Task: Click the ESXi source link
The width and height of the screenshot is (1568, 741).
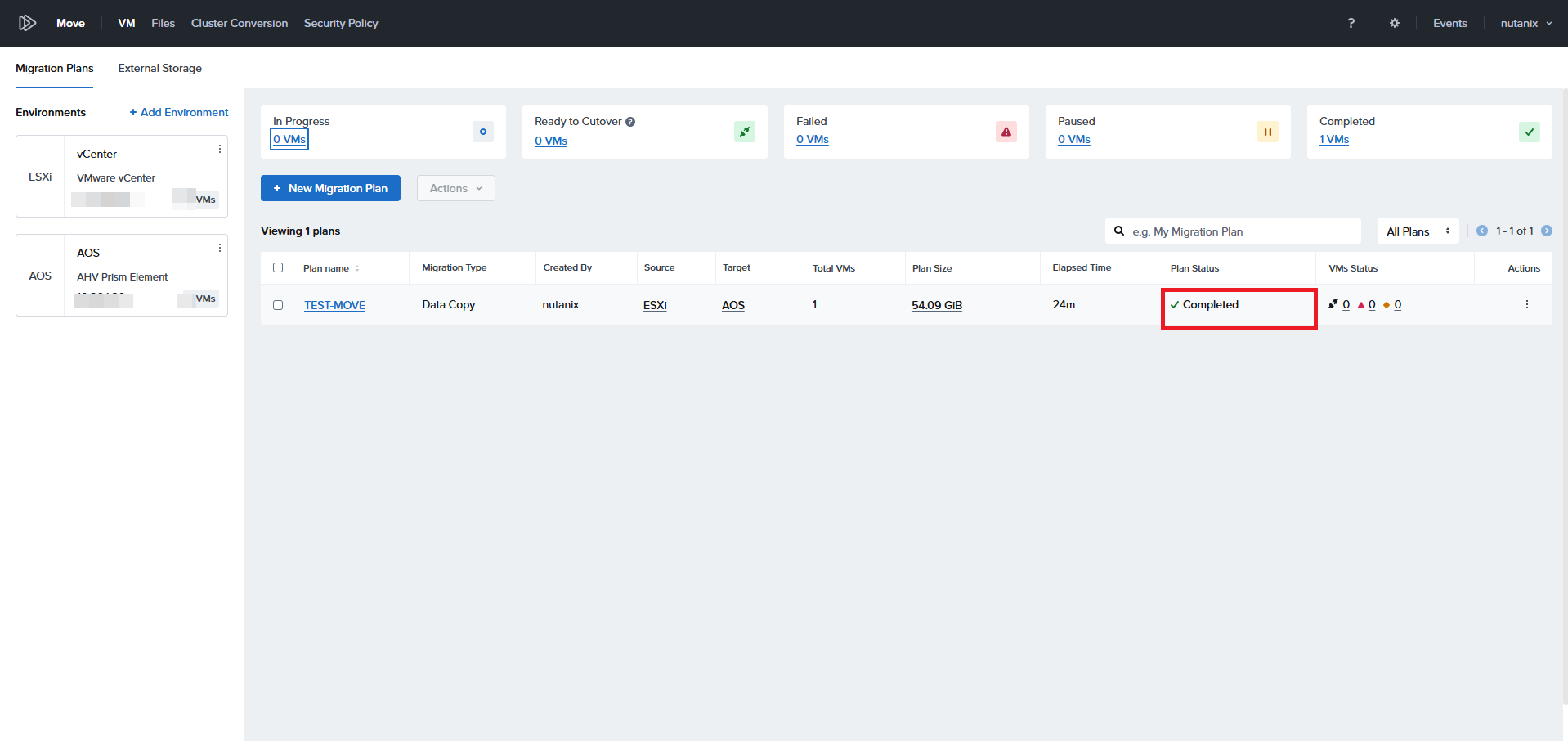Action: 655,305
